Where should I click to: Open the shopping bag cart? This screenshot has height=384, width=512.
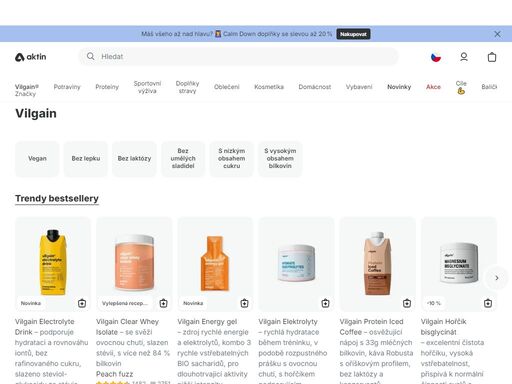(492, 57)
